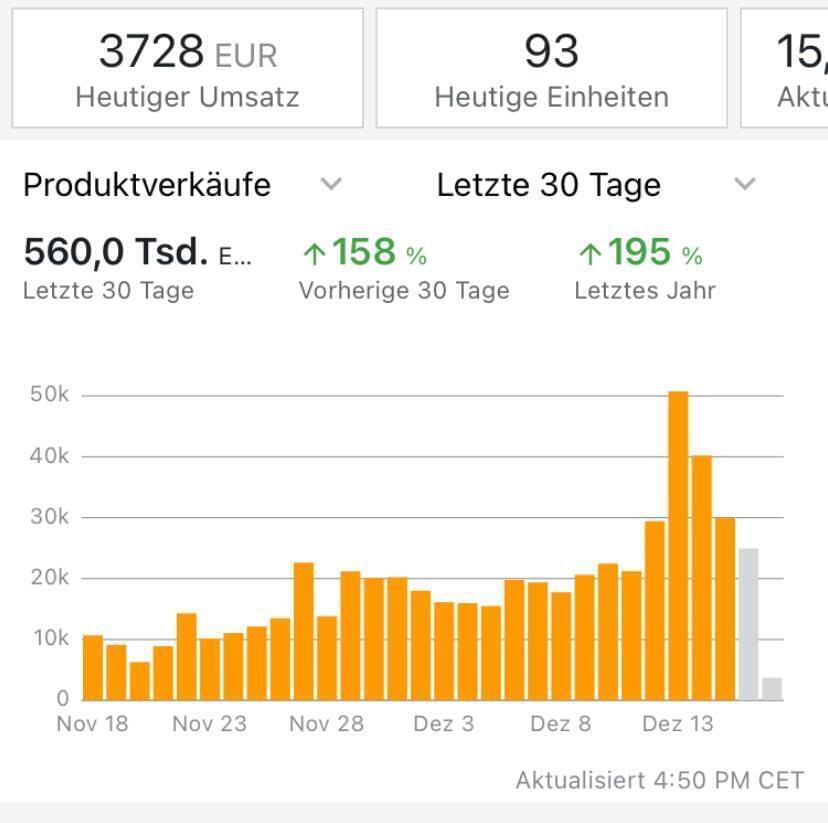828x823 pixels.
Task: Click the Nov 28 axis label
Action: tap(326, 724)
